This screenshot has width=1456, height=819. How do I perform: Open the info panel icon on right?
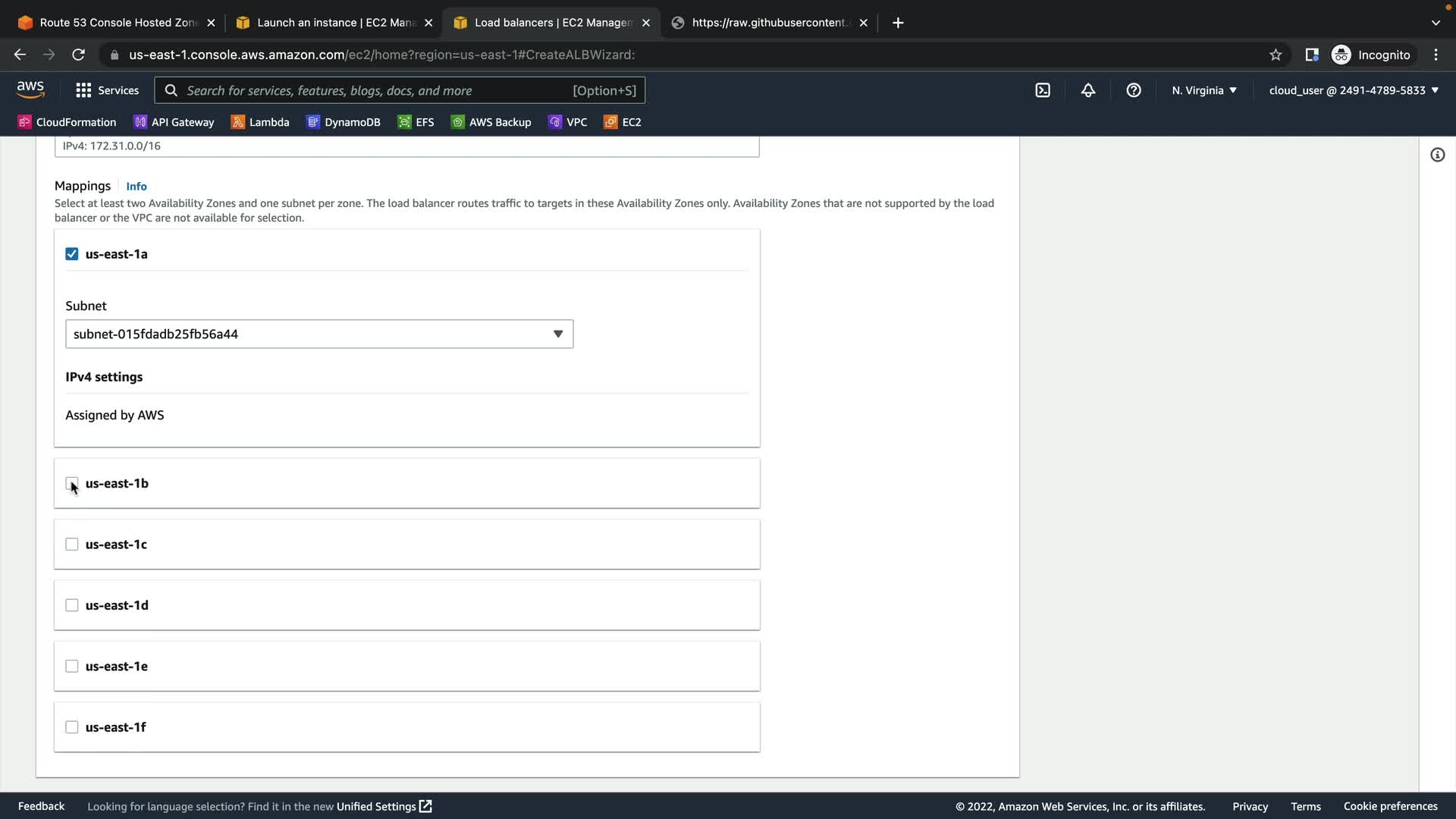click(1437, 155)
